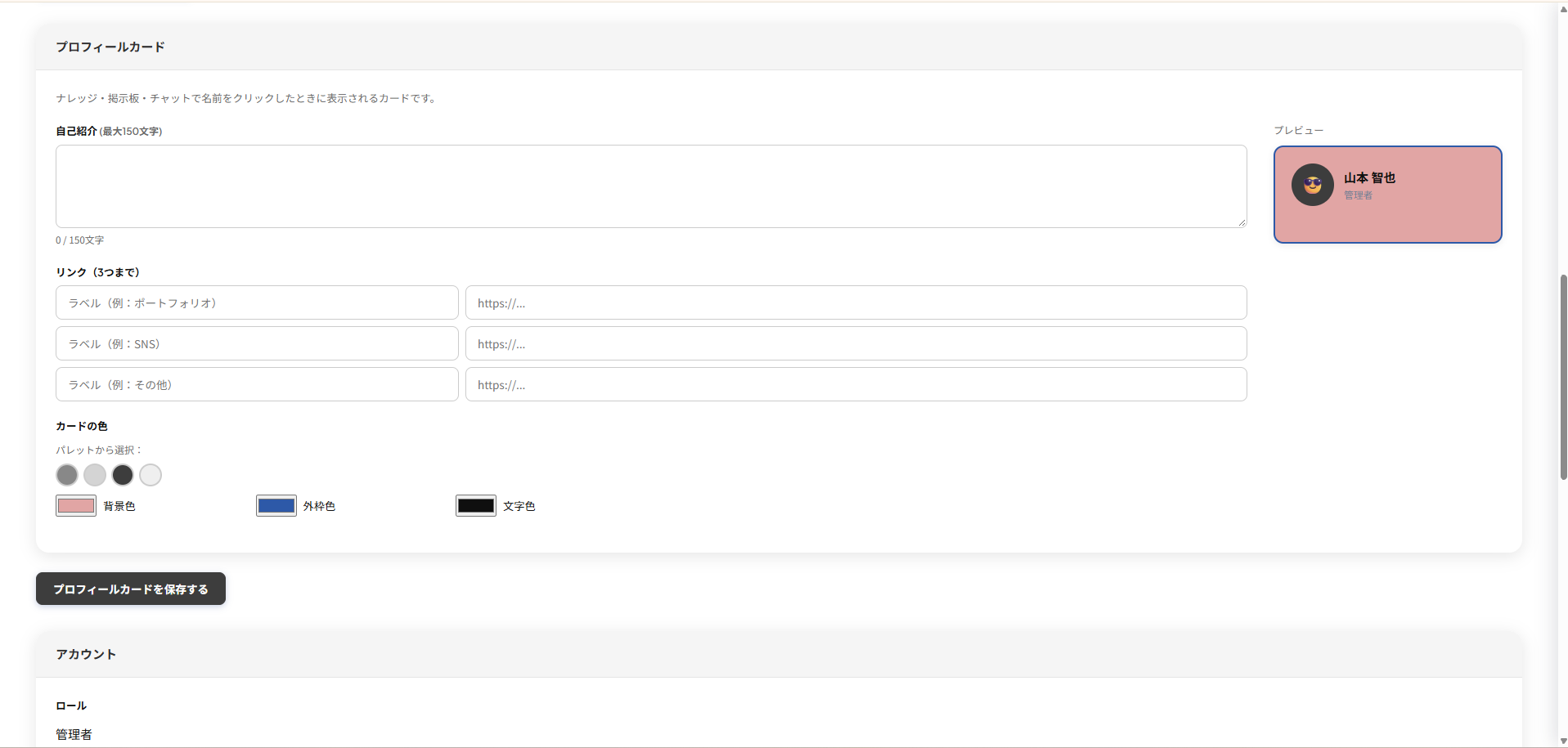Click the name 山本 智也 in preview
The image size is (1568, 748).
[x=1369, y=177]
